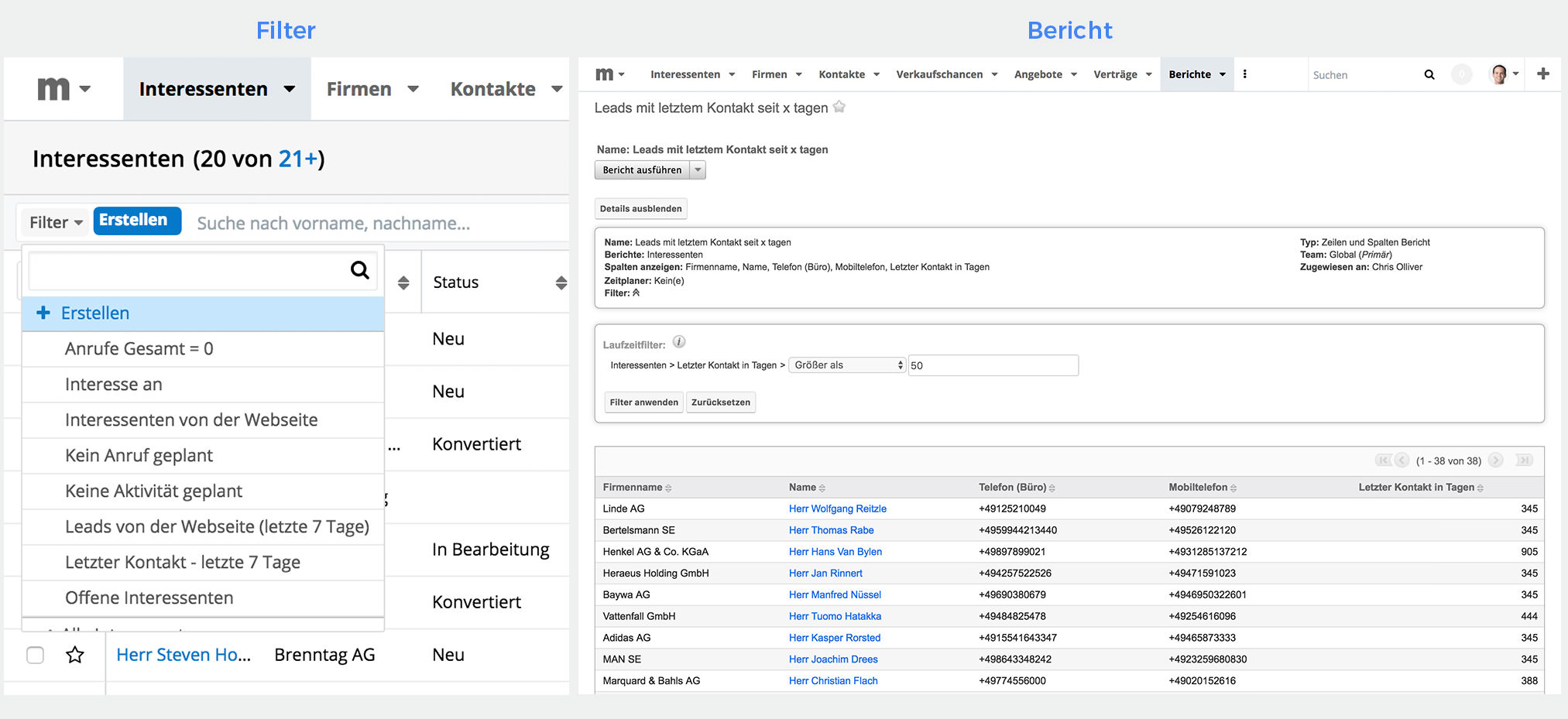The height and width of the screenshot is (719, 1568).
Task: Click the 21+ count link
Action: (x=298, y=159)
